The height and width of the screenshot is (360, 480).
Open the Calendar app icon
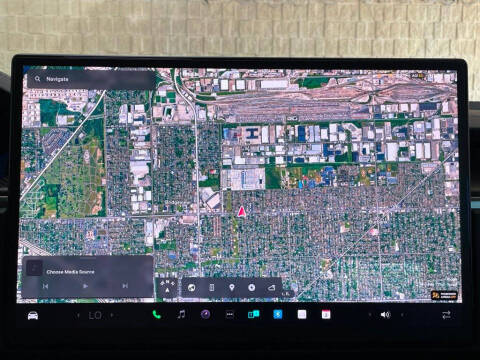(326, 314)
